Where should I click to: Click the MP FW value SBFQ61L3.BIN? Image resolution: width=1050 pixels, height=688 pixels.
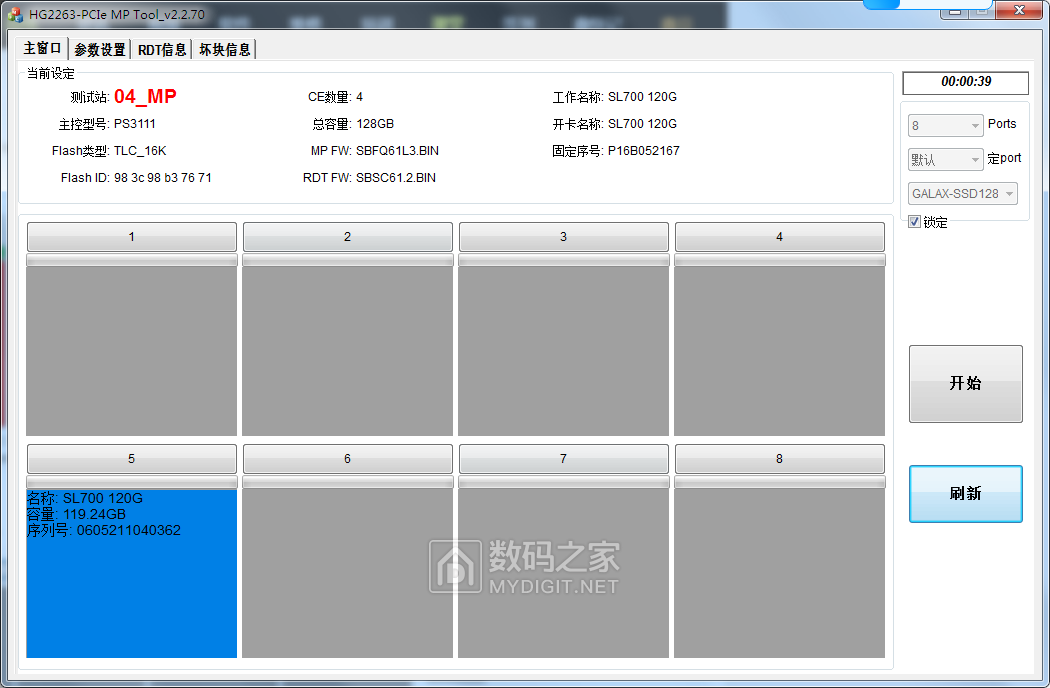[397, 151]
